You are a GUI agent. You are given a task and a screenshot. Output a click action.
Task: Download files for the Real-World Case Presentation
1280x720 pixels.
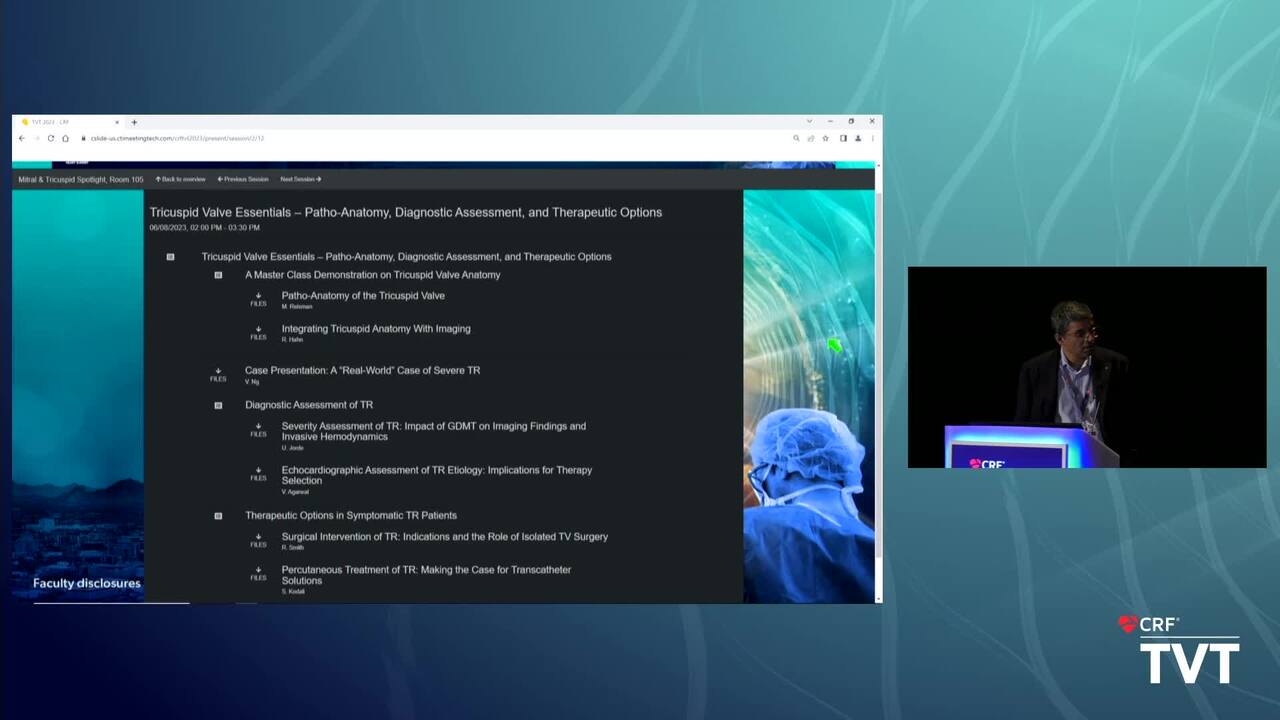218,374
